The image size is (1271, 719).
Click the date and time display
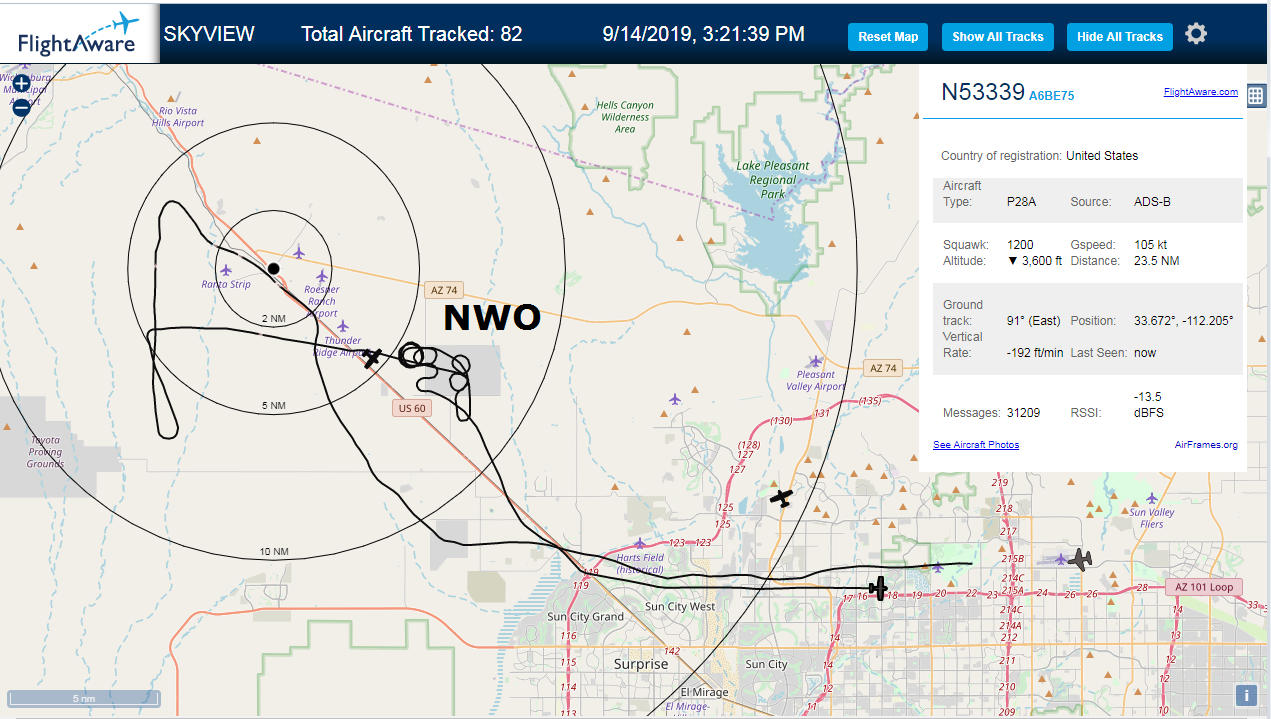(x=704, y=34)
